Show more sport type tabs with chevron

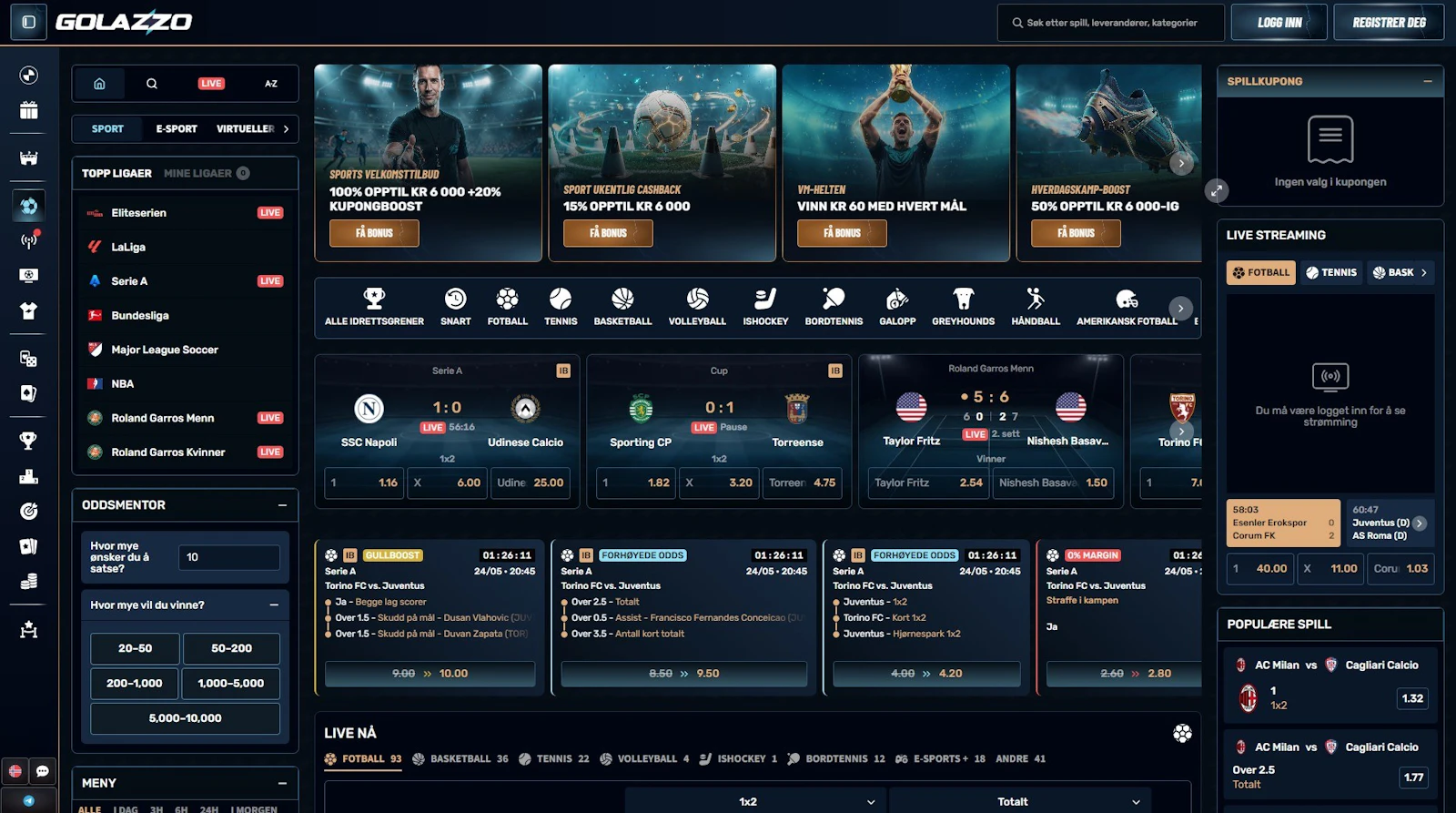[287, 129]
